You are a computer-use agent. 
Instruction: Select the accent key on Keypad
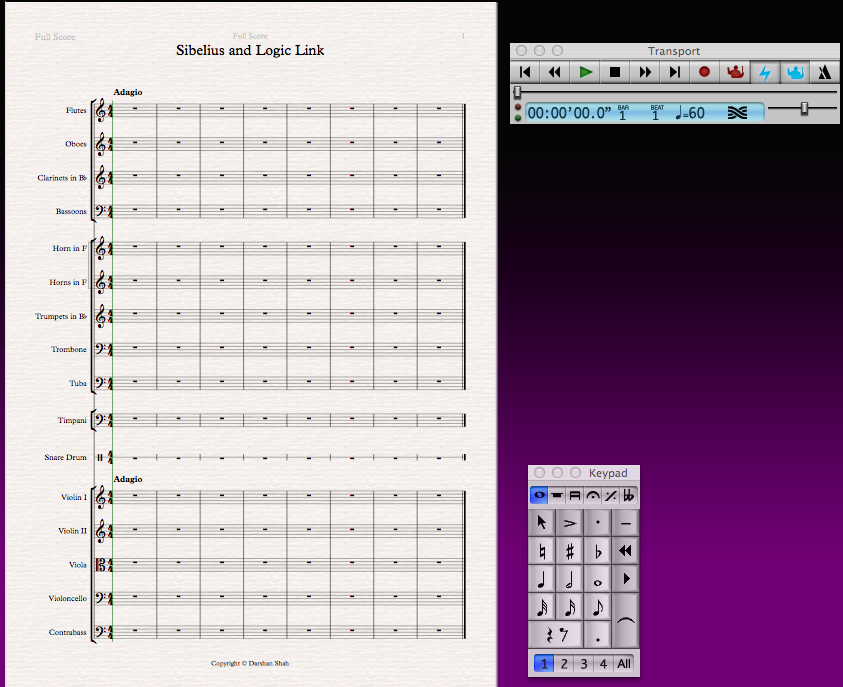(570, 523)
